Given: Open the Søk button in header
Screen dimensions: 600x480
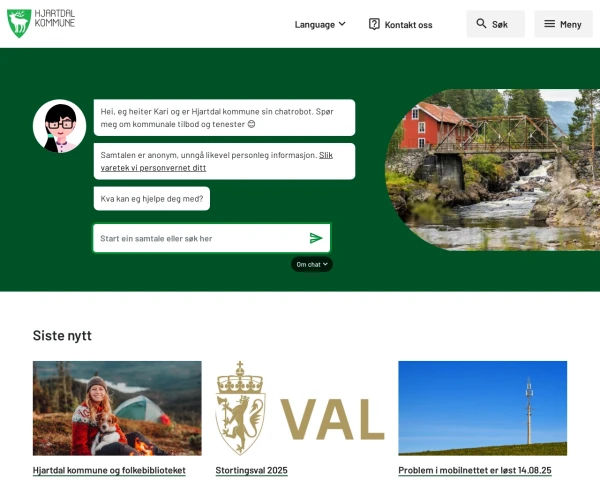Looking at the screenshot, I should [x=496, y=24].
